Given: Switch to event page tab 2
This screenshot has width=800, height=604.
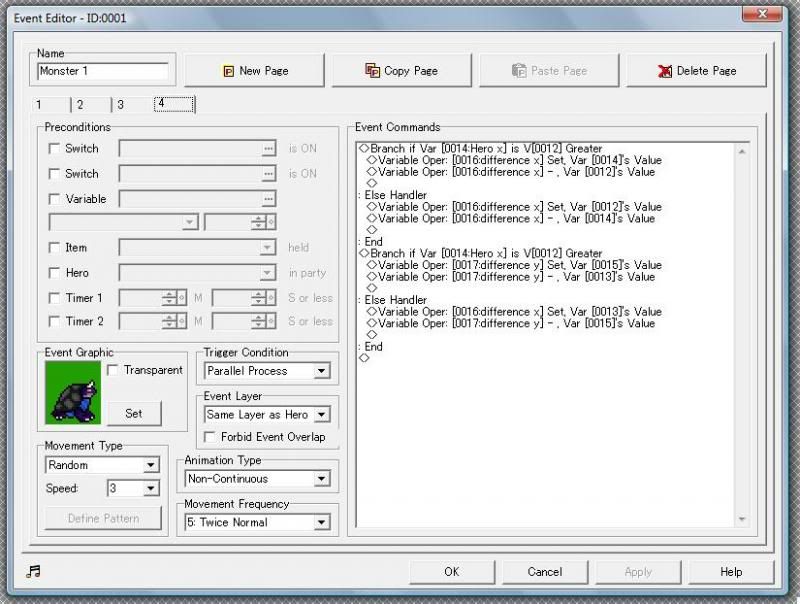Looking at the screenshot, I should (x=80, y=105).
